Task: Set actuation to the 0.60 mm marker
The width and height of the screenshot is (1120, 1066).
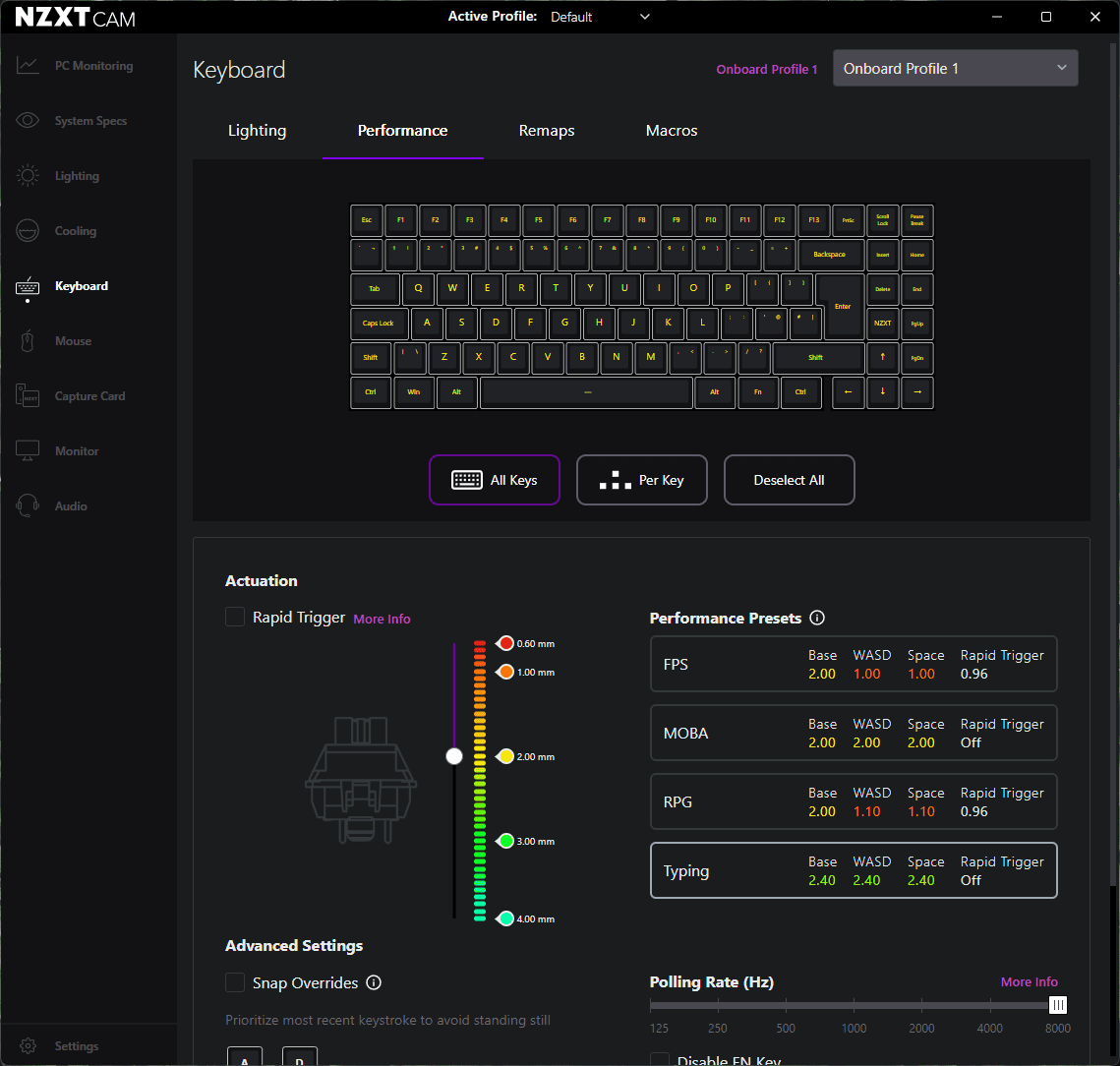Action: [505, 644]
